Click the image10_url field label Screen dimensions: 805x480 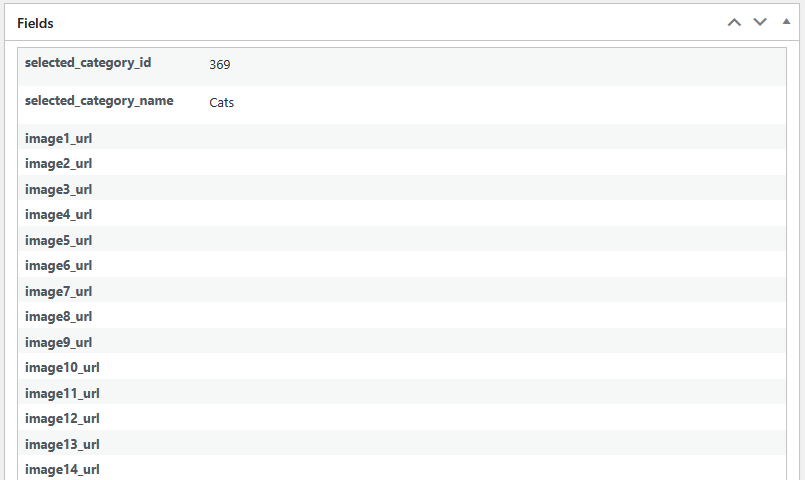pyautogui.click(x=62, y=367)
